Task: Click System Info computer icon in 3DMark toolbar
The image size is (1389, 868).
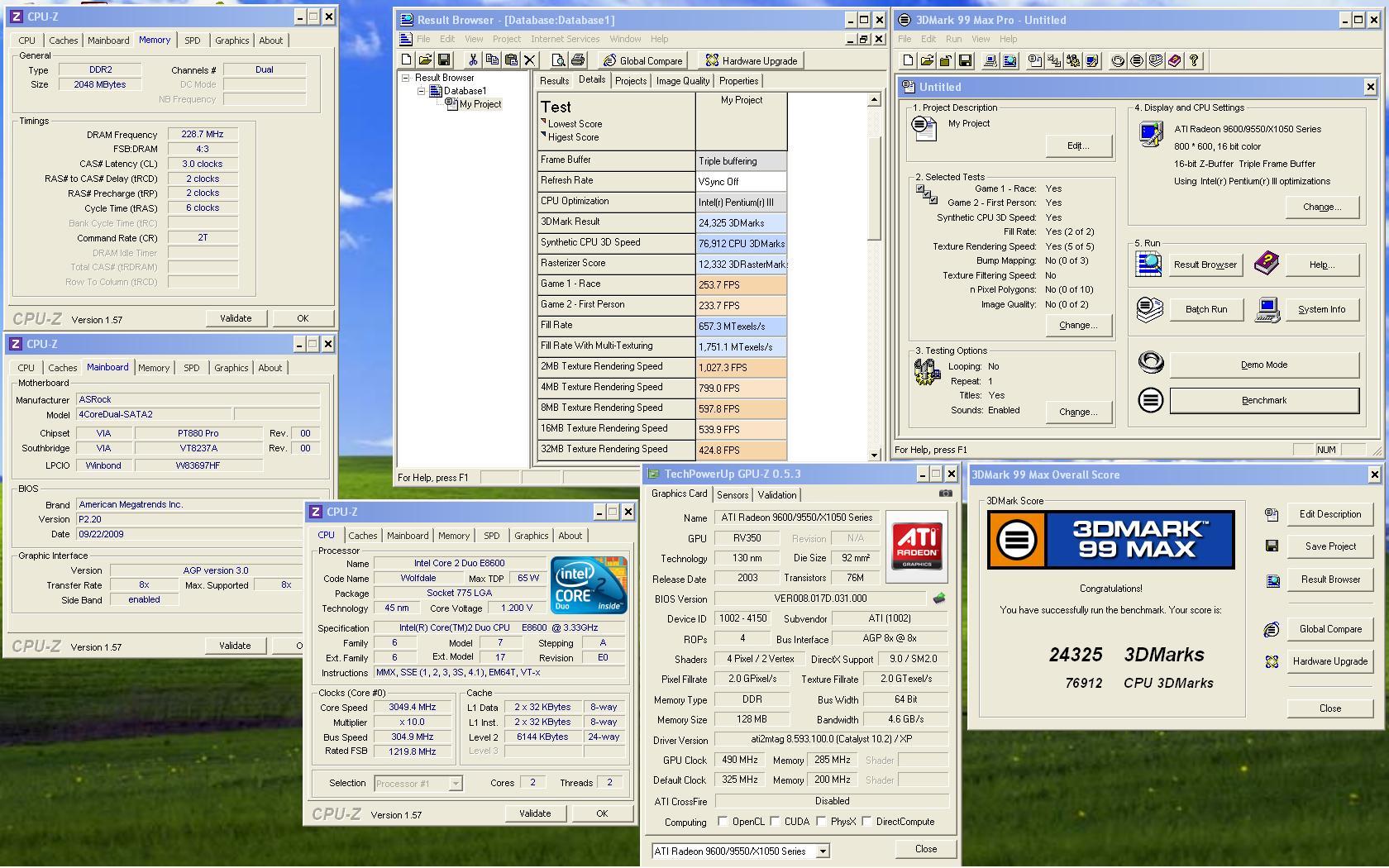Action: point(990,60)
